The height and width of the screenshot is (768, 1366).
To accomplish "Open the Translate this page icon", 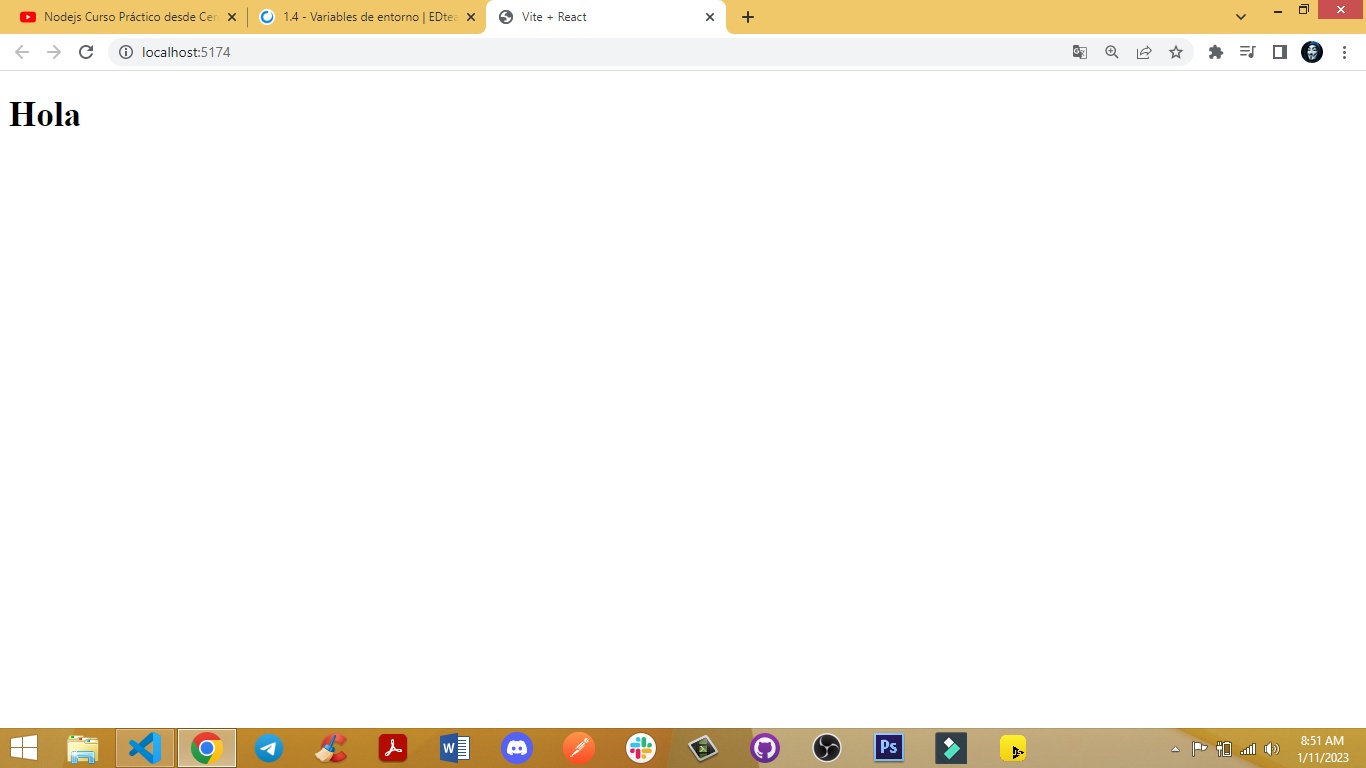I will pos(1080,52).
